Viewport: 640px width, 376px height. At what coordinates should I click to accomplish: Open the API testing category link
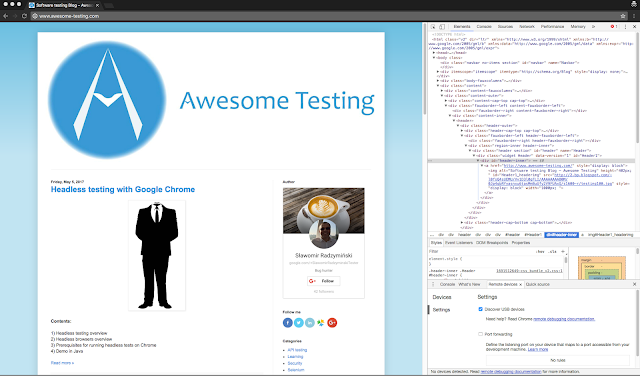point(297,350)
